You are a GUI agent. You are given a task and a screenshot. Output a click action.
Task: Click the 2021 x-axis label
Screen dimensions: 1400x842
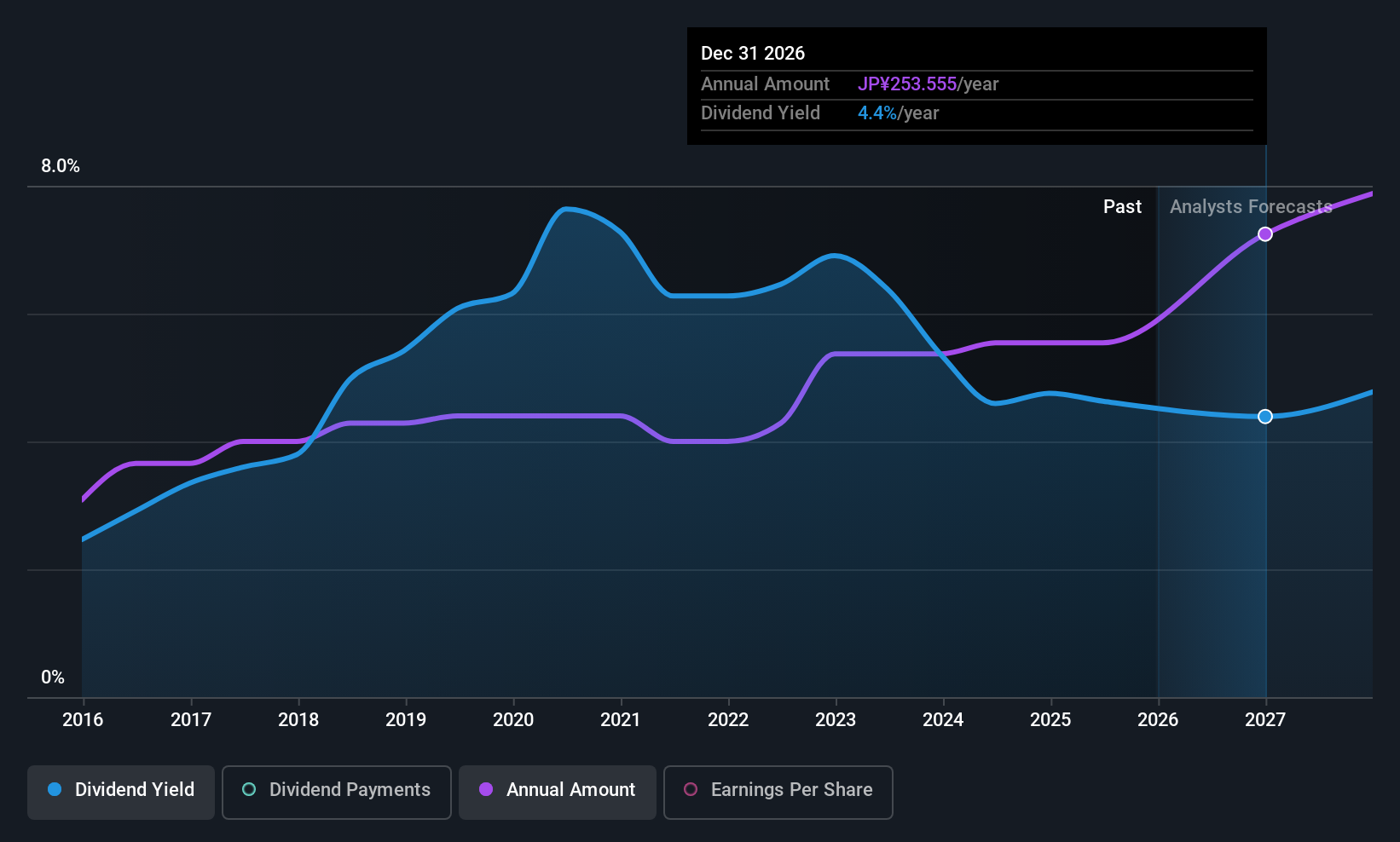(621, 720)
